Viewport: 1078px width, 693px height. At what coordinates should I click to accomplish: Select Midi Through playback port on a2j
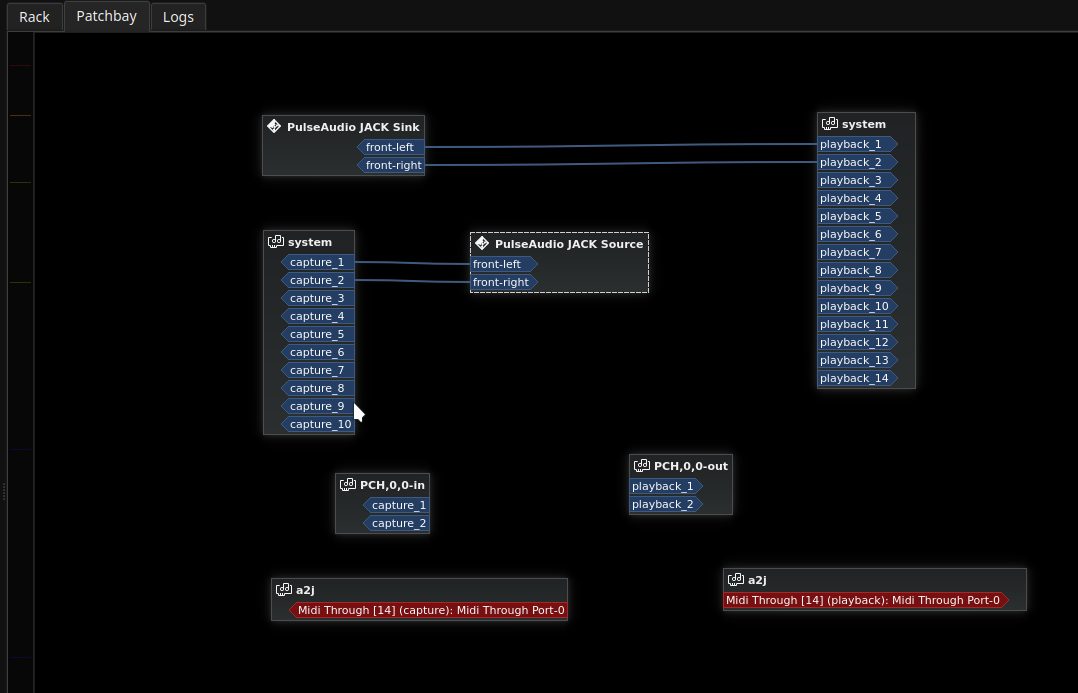tap(866, 600)
